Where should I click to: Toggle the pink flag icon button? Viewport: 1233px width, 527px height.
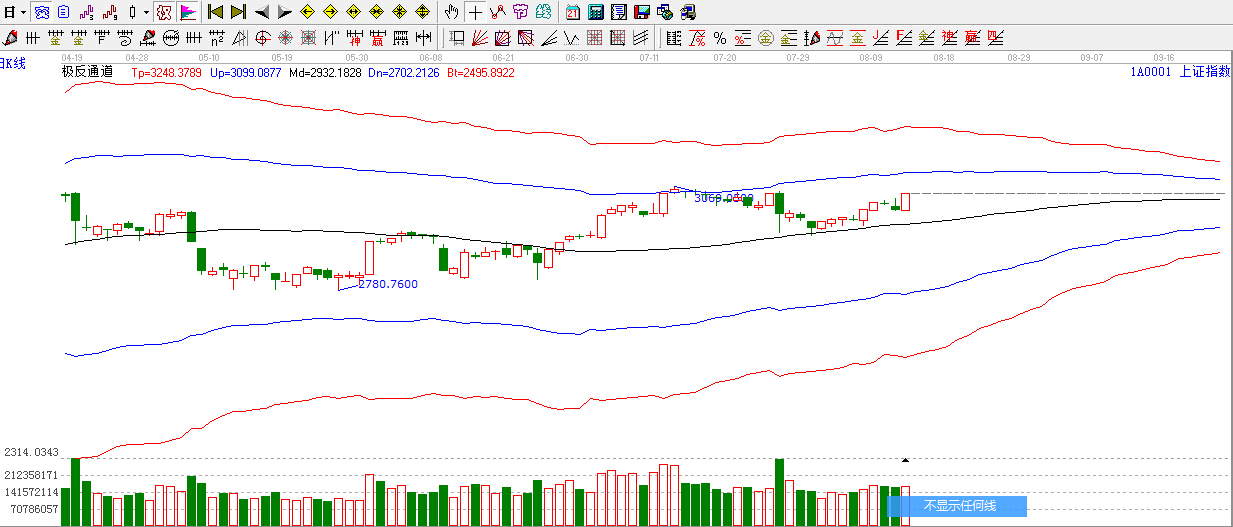(187, 12)
